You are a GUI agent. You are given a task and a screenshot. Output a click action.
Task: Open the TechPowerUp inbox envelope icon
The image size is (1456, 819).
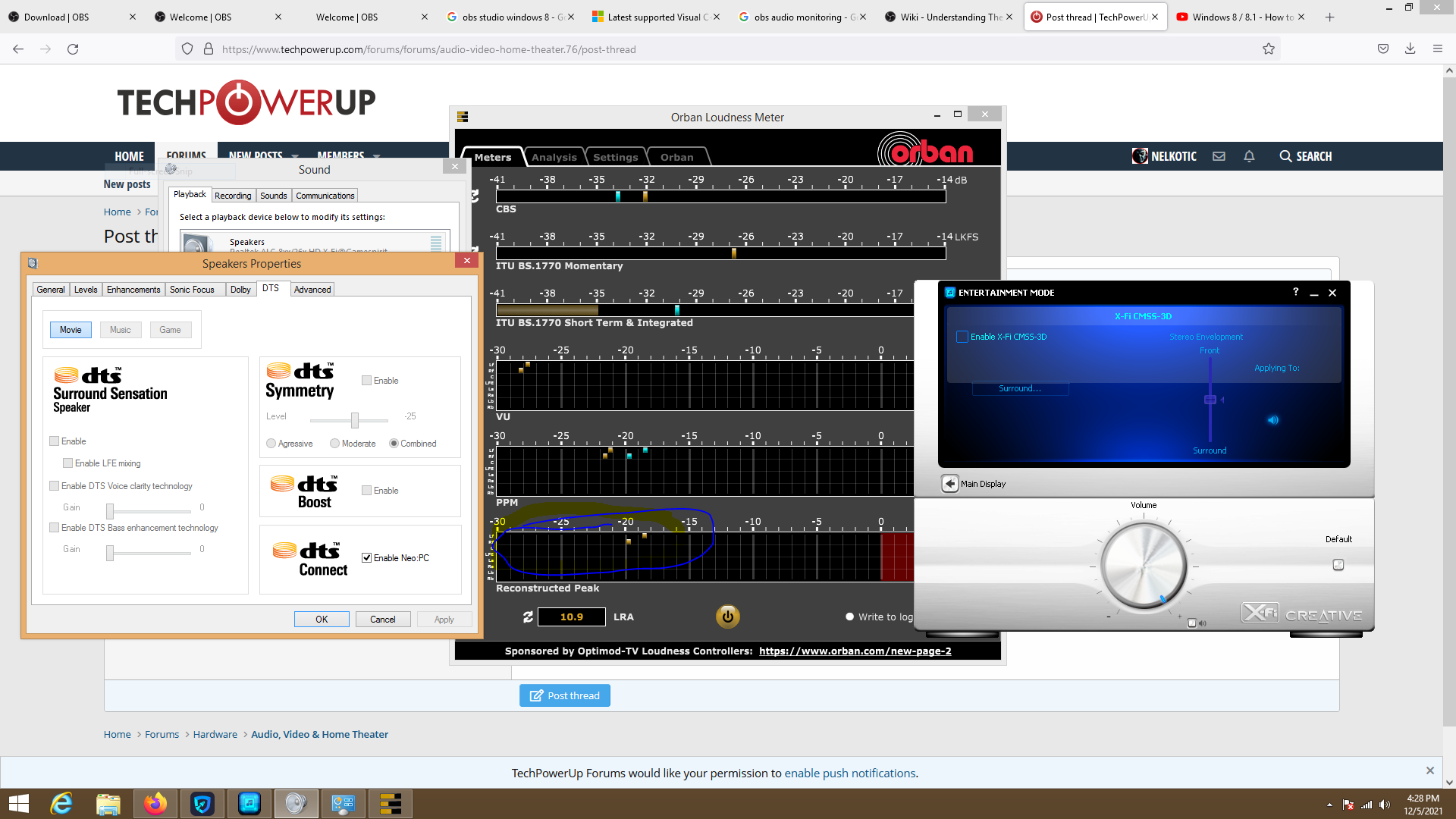click(x=1219, y=156)
